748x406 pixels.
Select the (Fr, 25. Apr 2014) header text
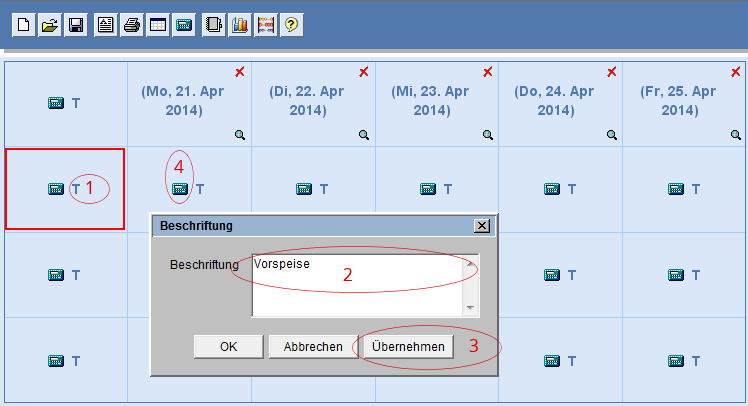click(x=680, y=101)
